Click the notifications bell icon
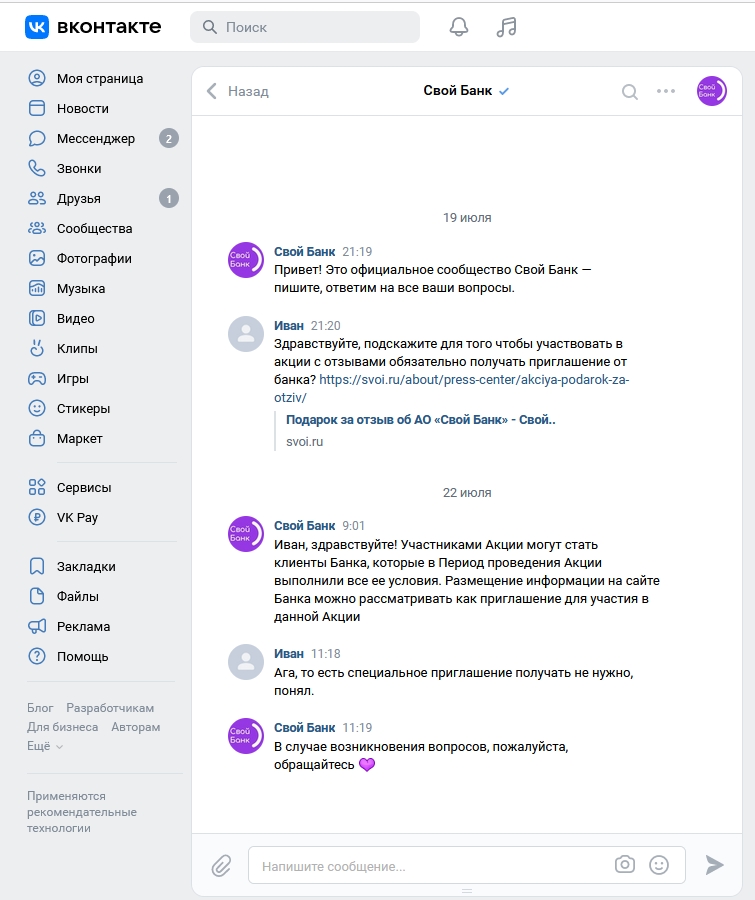The width and height of the screenshot is (755, 900). pyautogui.click(x=459, y=27)
